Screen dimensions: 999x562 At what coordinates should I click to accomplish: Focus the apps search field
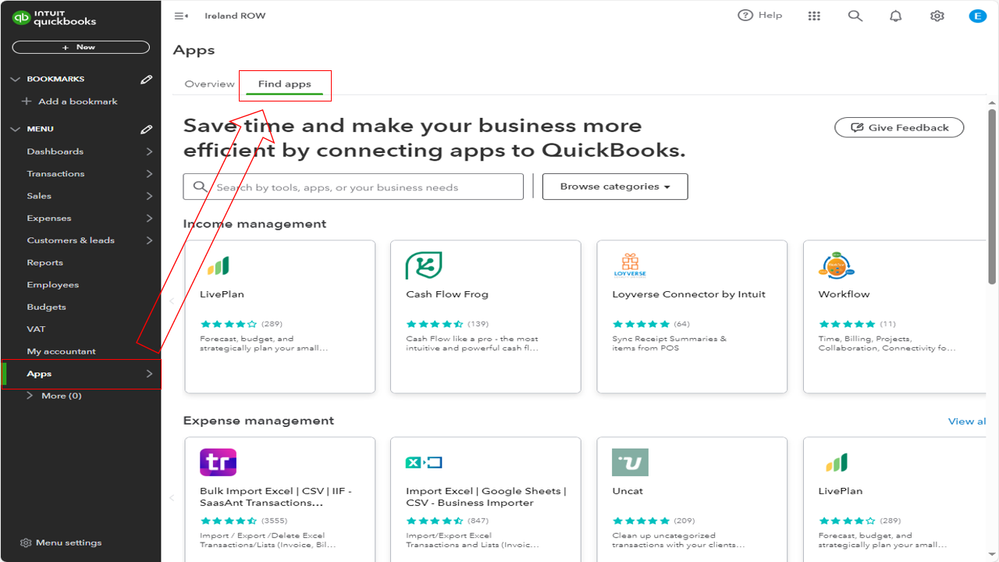click(360, 187)
